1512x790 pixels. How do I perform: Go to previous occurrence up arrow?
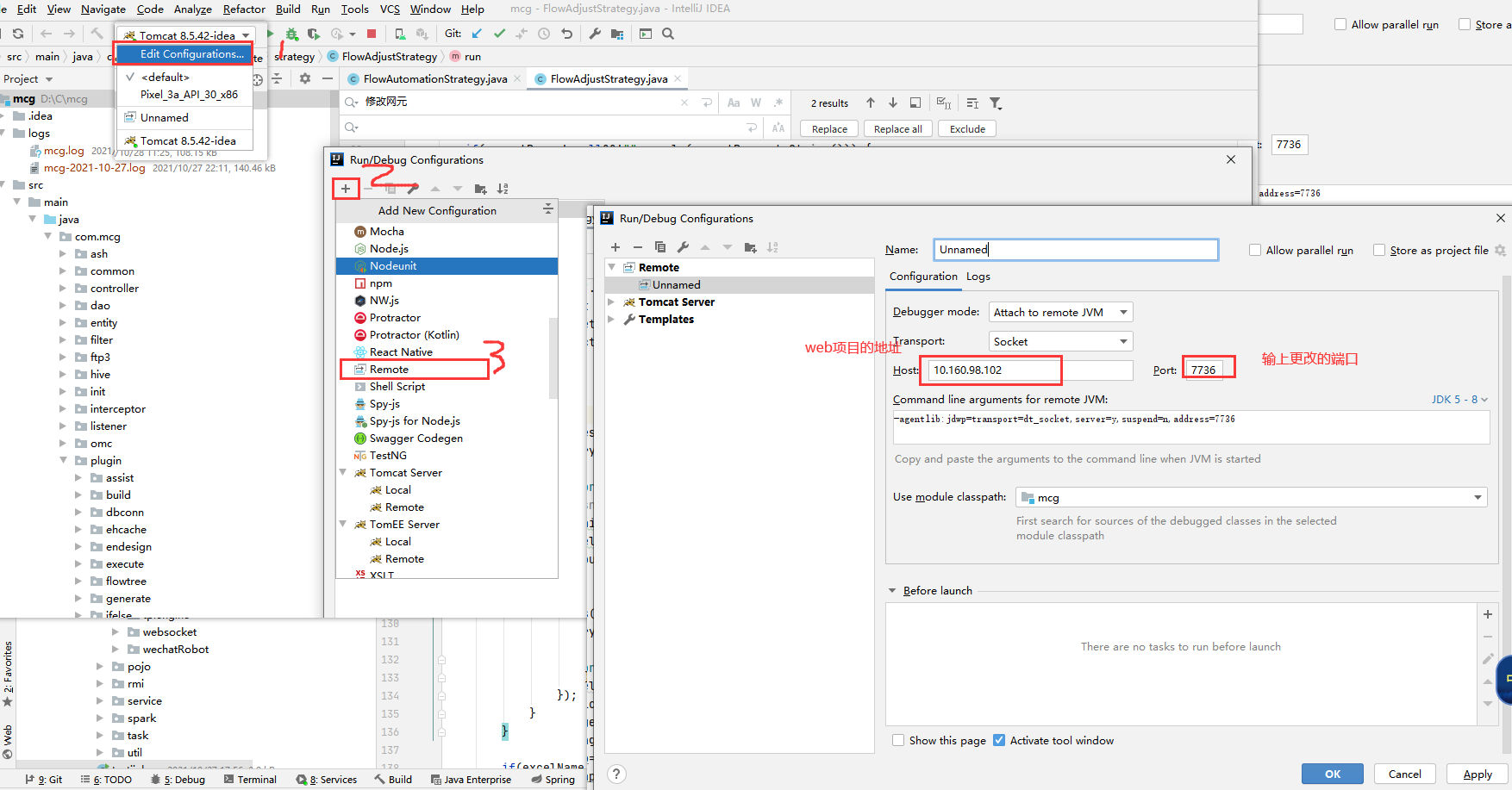click(x=871, y=103)
